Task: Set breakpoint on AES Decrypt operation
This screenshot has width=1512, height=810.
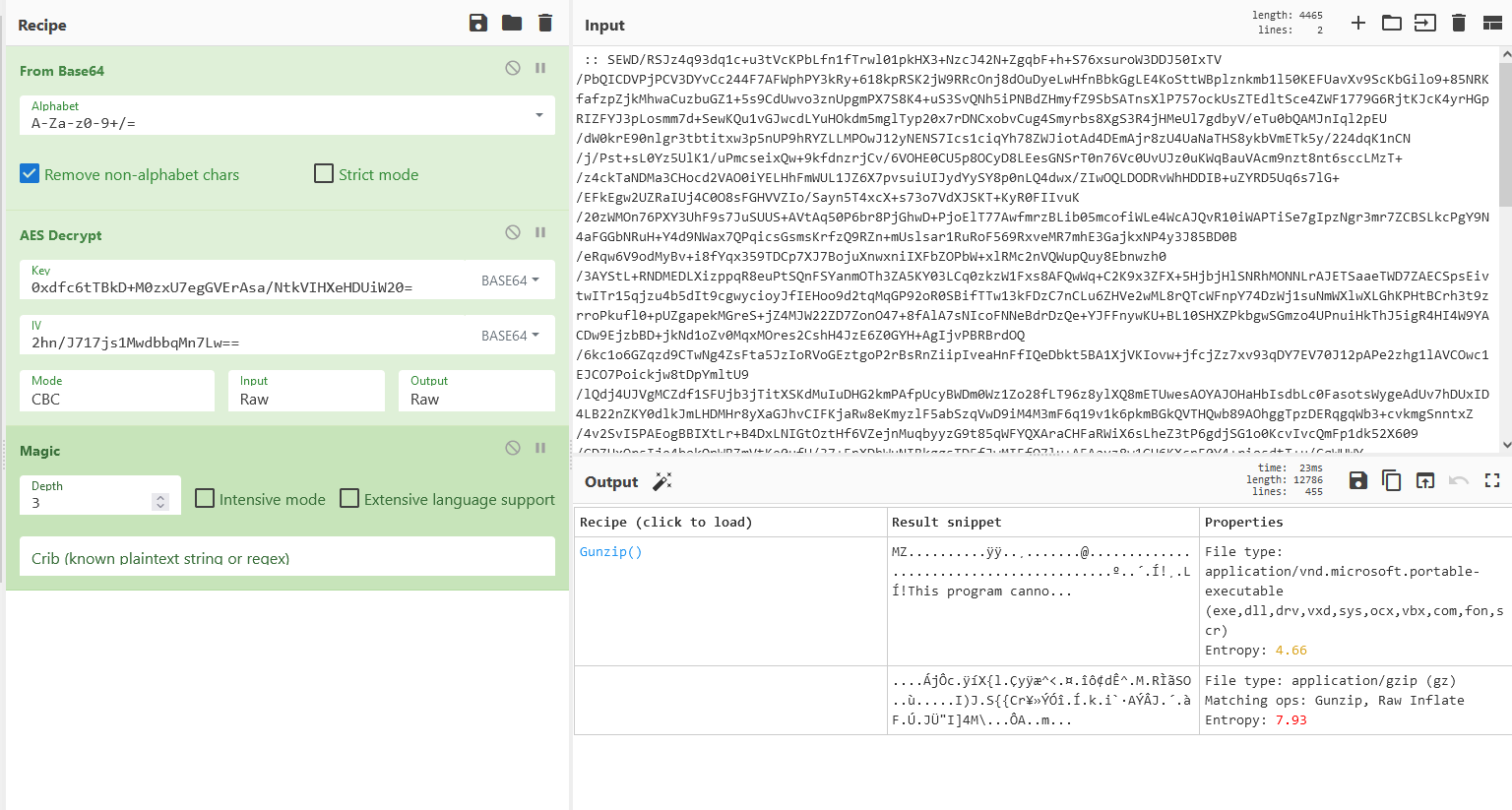Action: (540, 232)
